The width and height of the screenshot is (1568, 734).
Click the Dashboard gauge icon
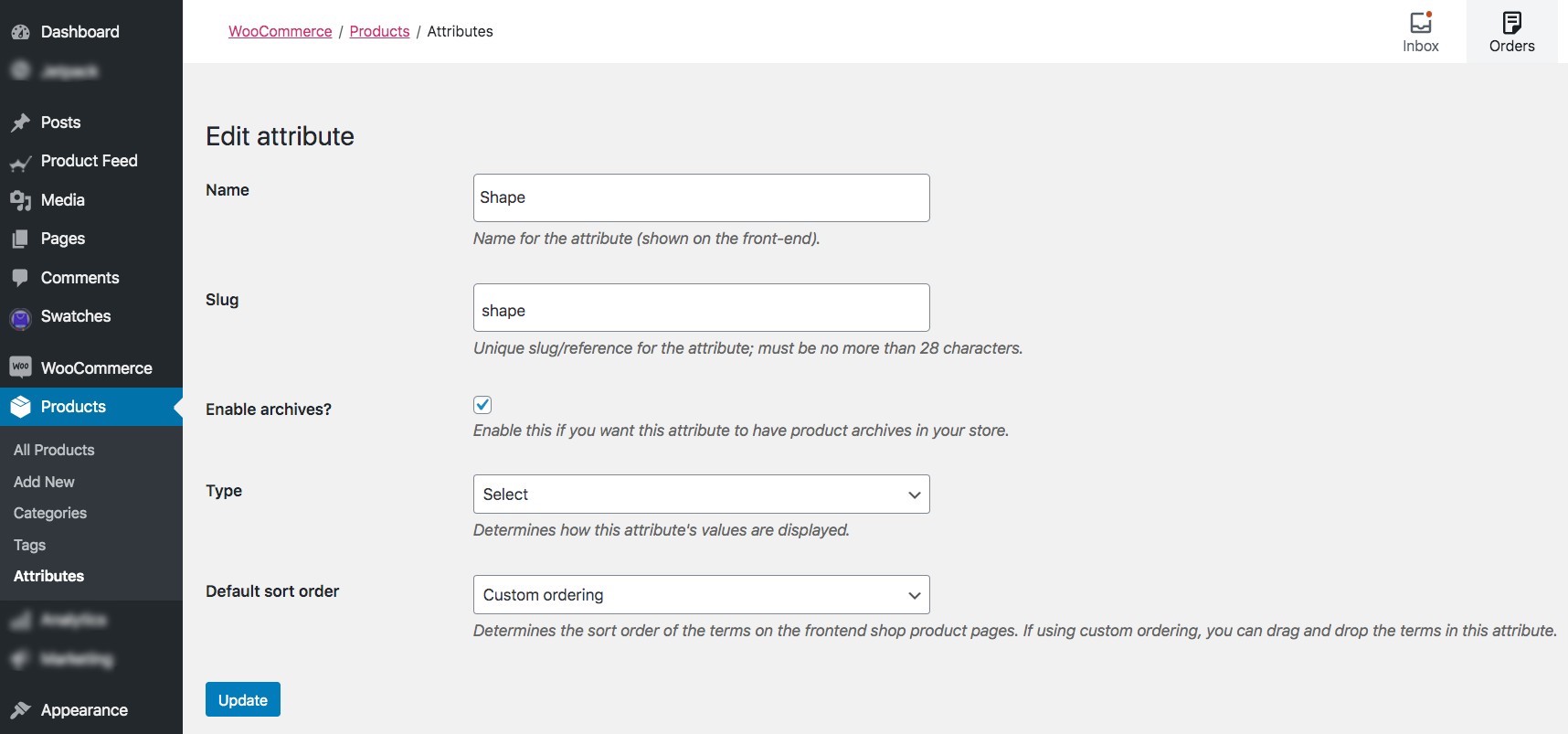click(x=20, y=32)
